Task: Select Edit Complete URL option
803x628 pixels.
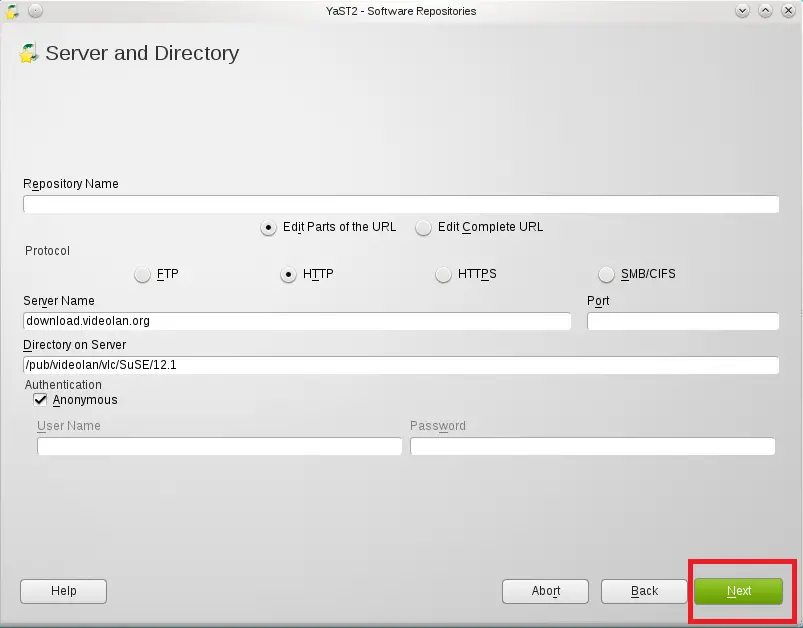Action: tap(423, 227)
